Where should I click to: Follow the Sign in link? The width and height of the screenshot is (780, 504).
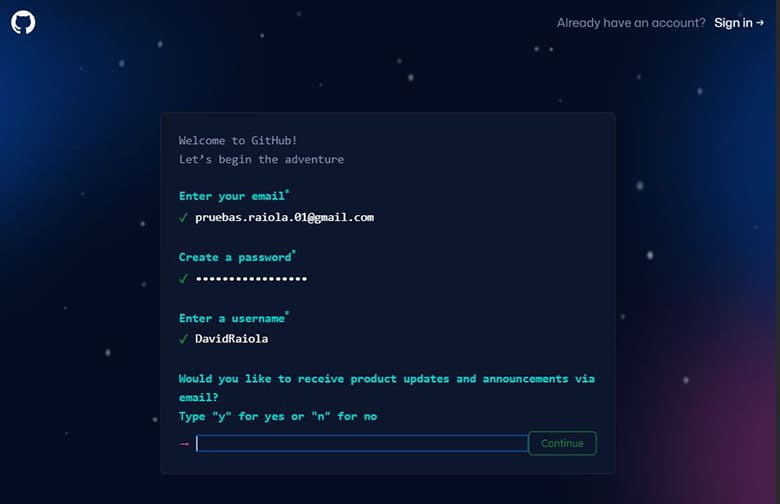pos(739,23)
